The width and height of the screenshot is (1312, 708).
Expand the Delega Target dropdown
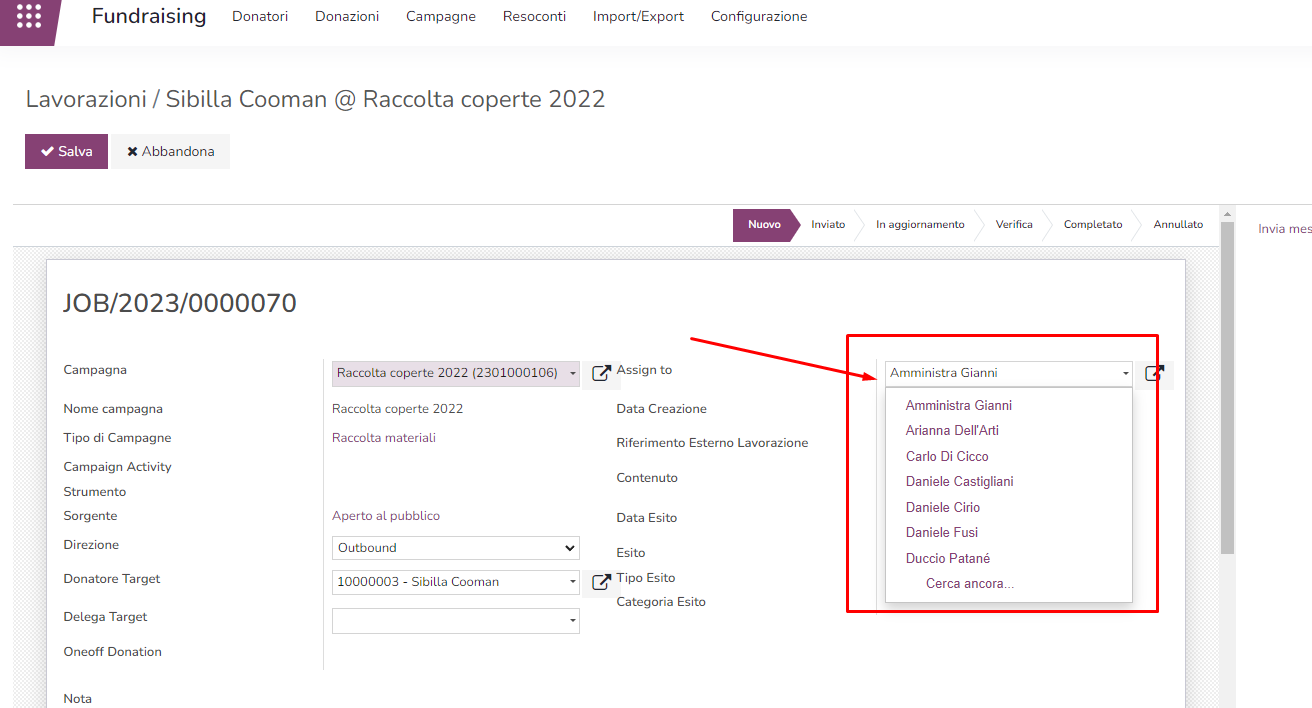coord(573,621)
